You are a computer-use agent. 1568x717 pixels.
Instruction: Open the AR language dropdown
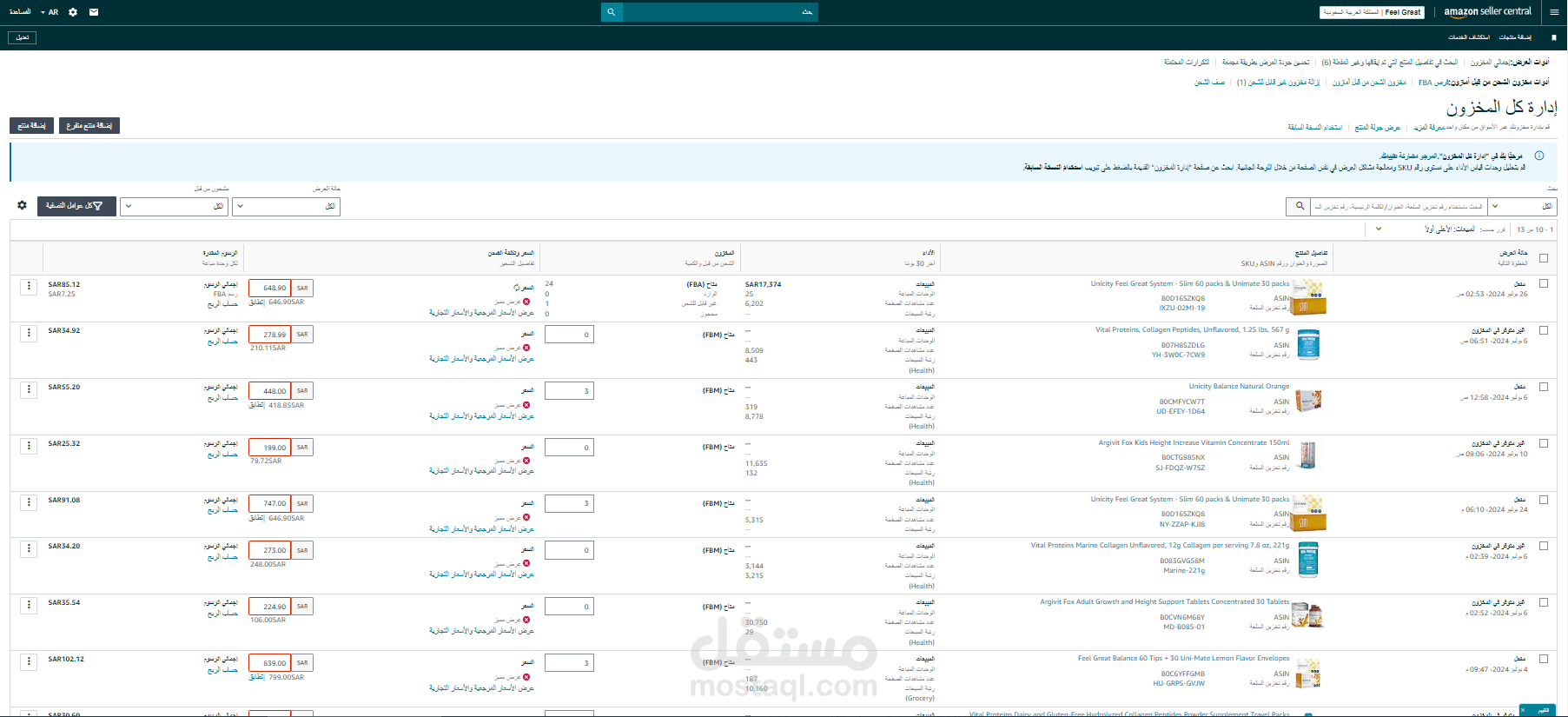[50, 12]
